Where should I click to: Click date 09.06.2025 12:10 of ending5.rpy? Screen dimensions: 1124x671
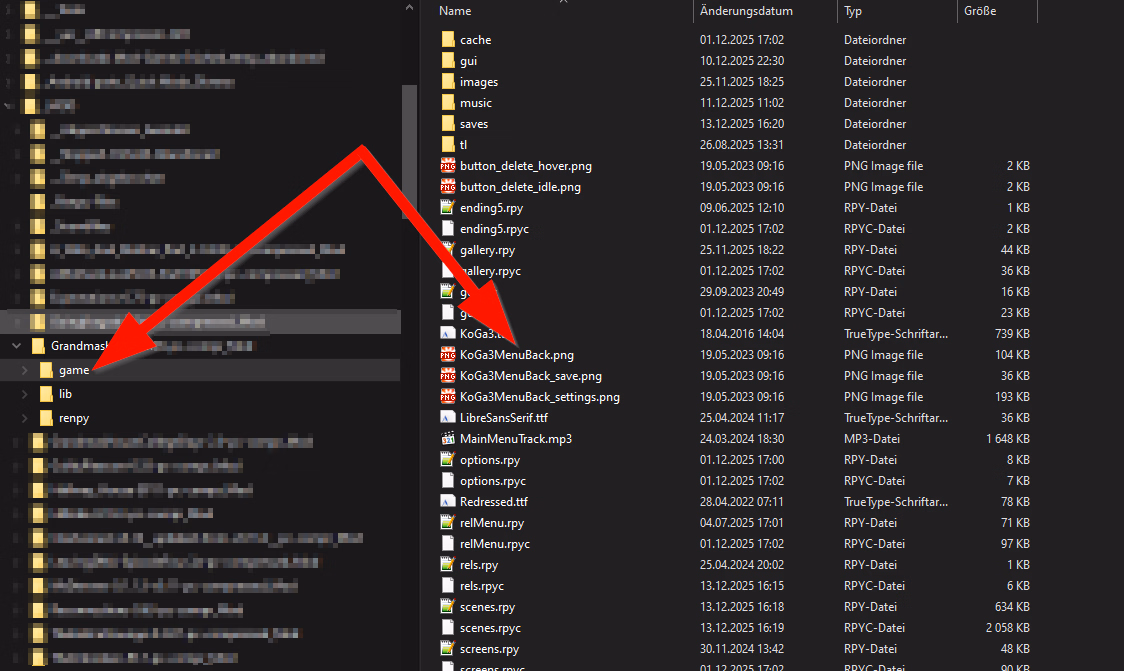point(742,207)
